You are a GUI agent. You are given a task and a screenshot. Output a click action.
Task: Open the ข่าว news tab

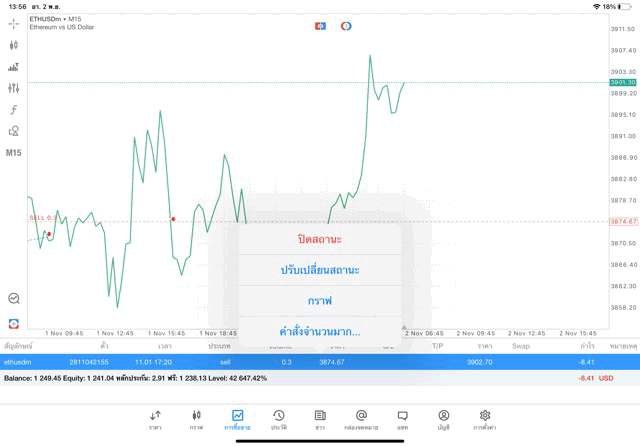tap(320, 418)
